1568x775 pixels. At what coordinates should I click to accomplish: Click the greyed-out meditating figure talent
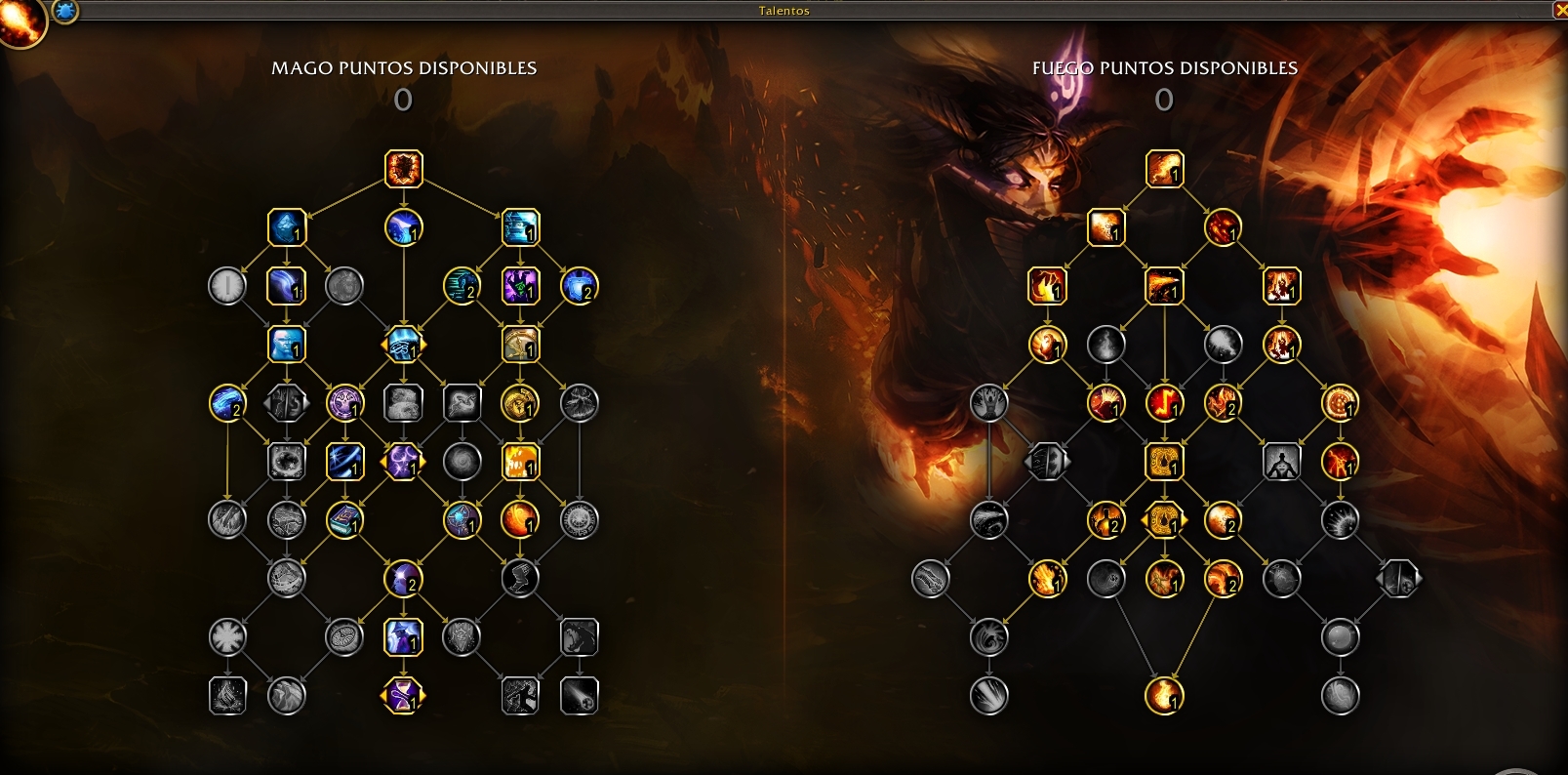(1281, 462)
